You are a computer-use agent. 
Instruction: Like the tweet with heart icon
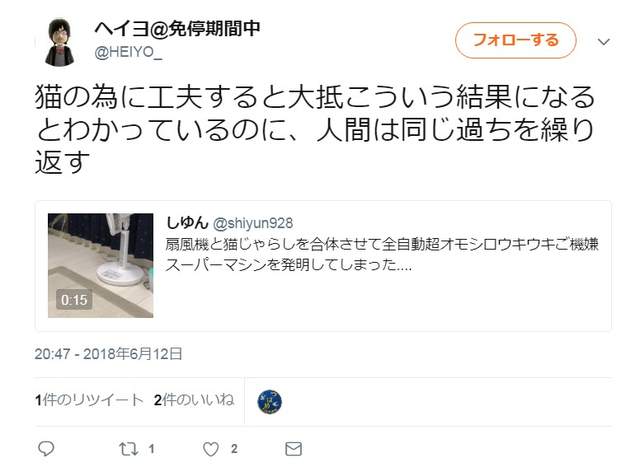[x=211, y=449]
